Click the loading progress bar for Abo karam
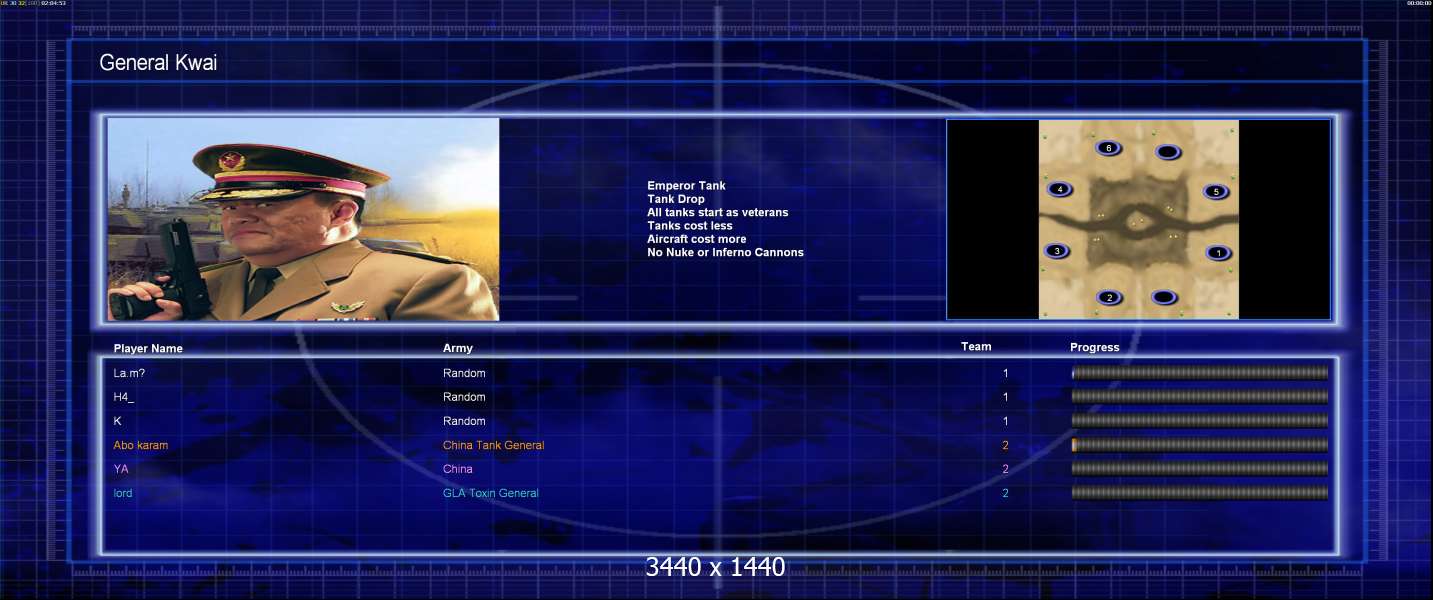The height and width of the screenshot is (600, 1433). tap(1200, 445)
